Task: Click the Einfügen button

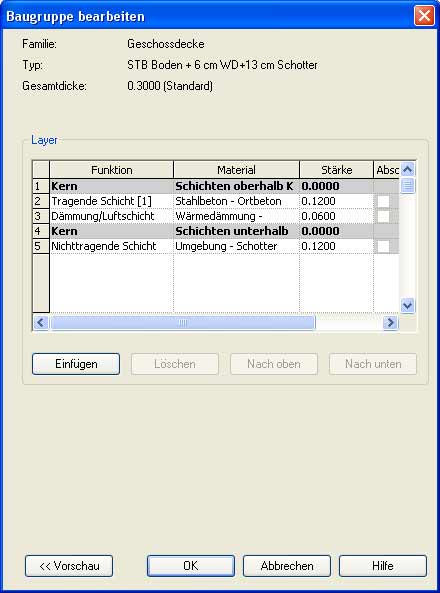Action: pyautogui.click(x=76, y=364)
